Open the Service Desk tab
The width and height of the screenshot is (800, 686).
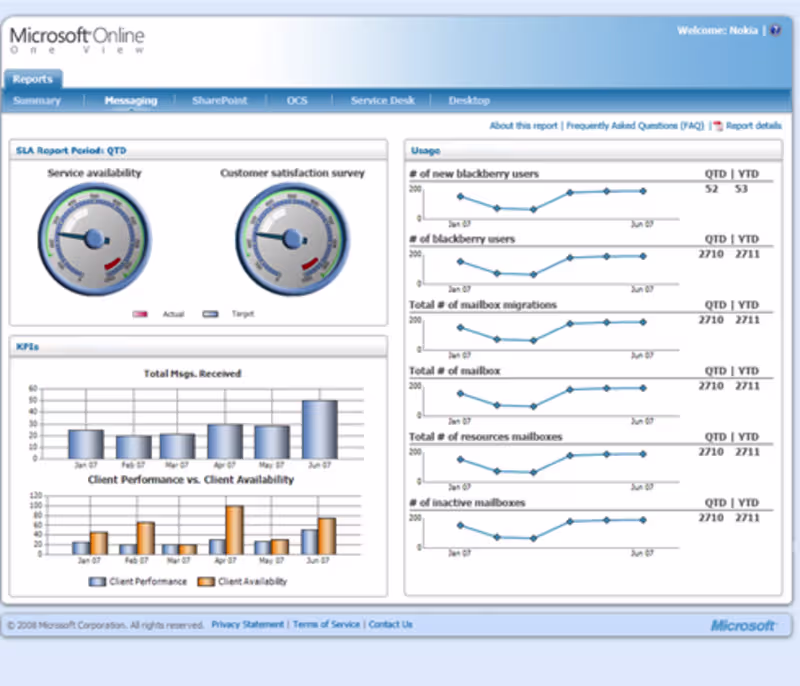pos(383,100)
